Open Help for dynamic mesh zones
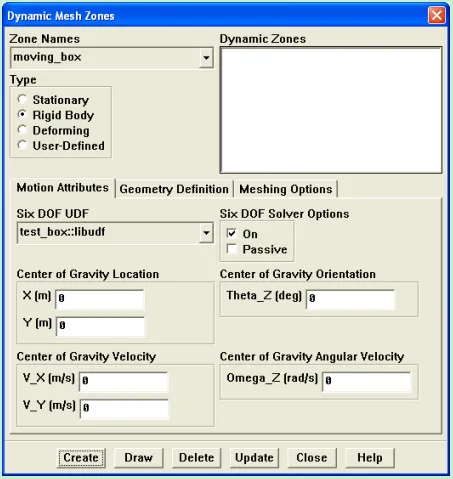 370,458
